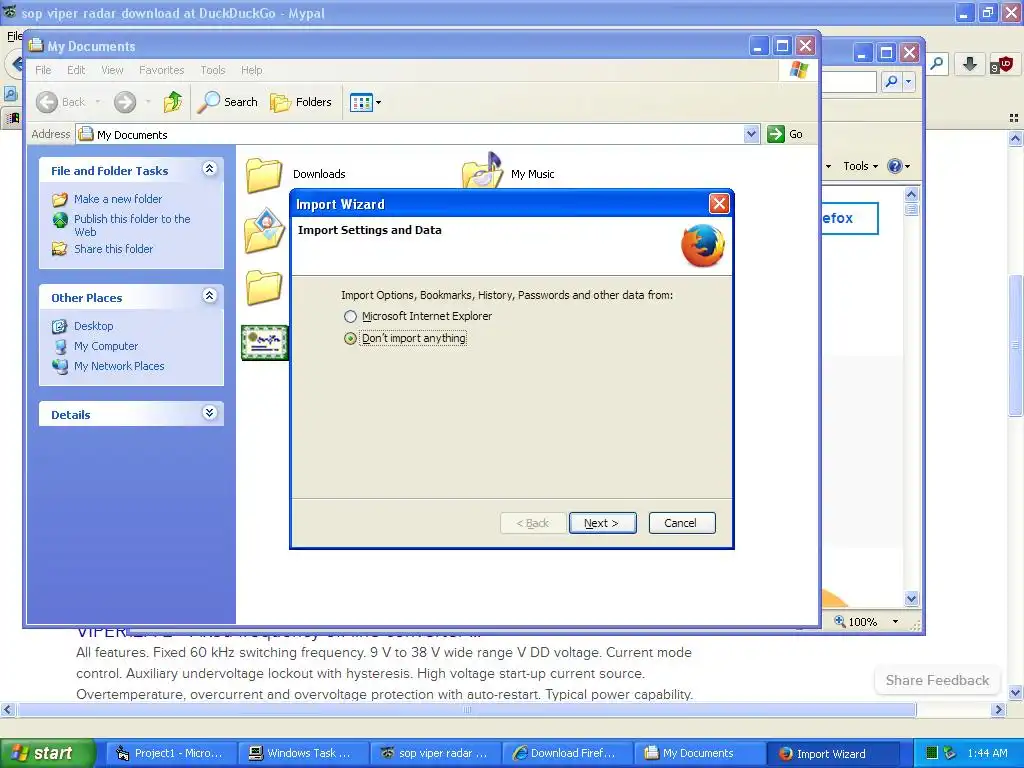Screen dimensions: 1024x768
Task: Click Publish this folder to the Web
Action: point(132,225)
